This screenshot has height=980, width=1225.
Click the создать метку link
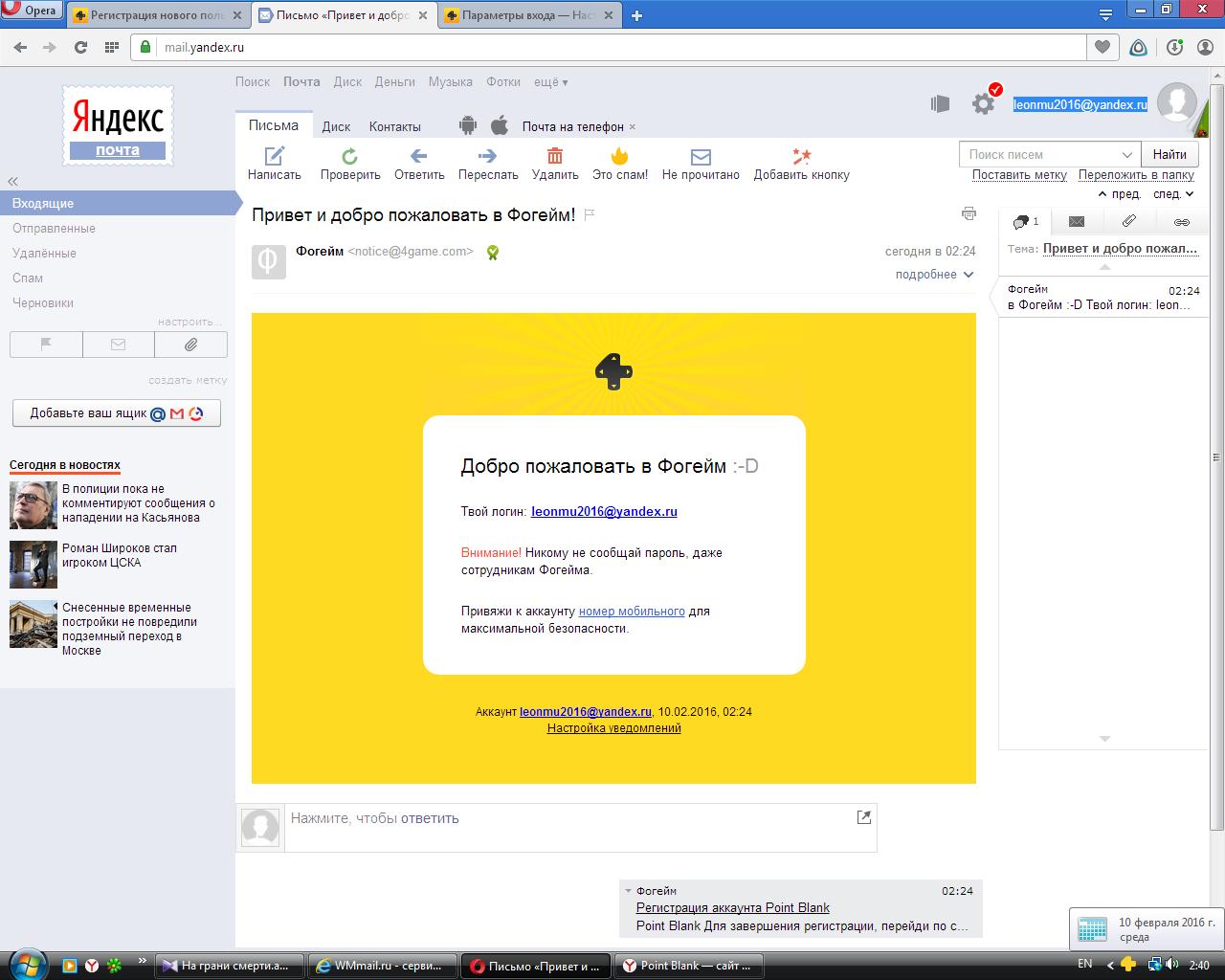pos(188,380)
